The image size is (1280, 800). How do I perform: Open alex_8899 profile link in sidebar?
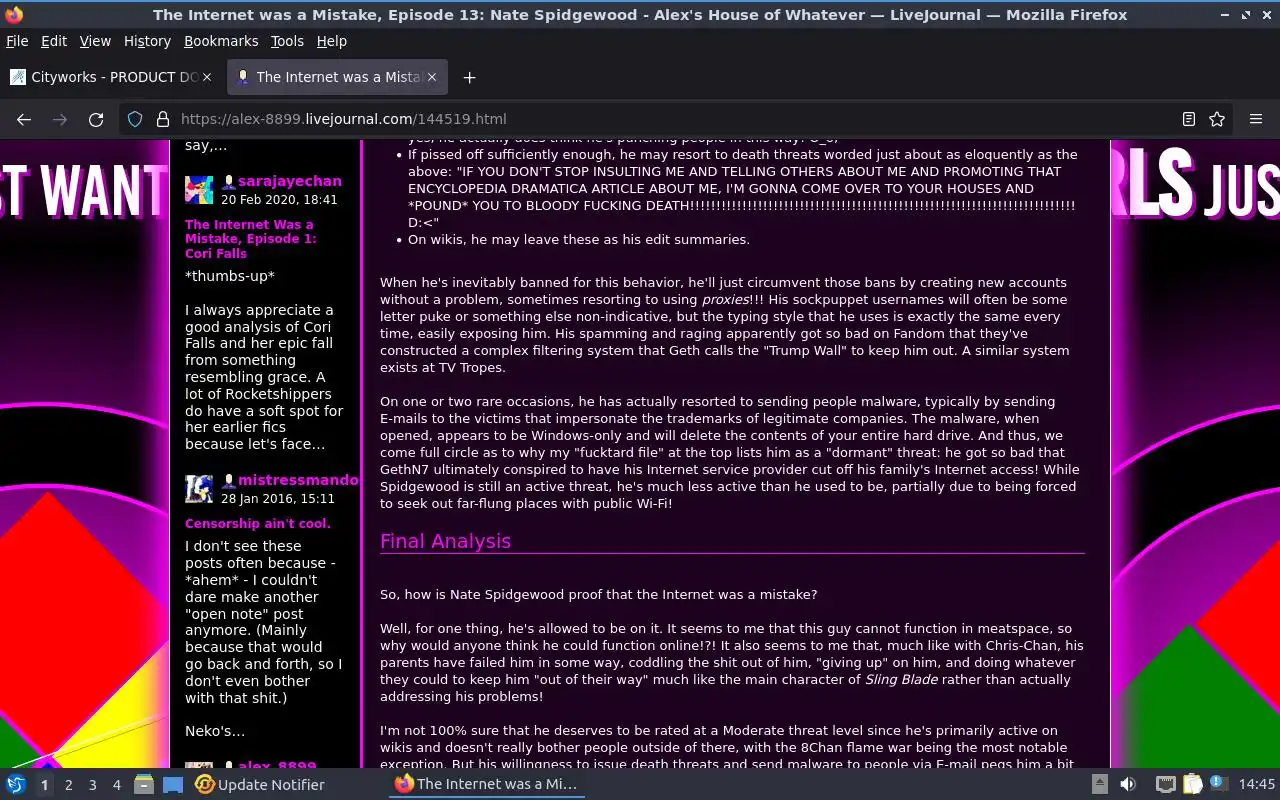pyautogui.click(x=277, y=766)
